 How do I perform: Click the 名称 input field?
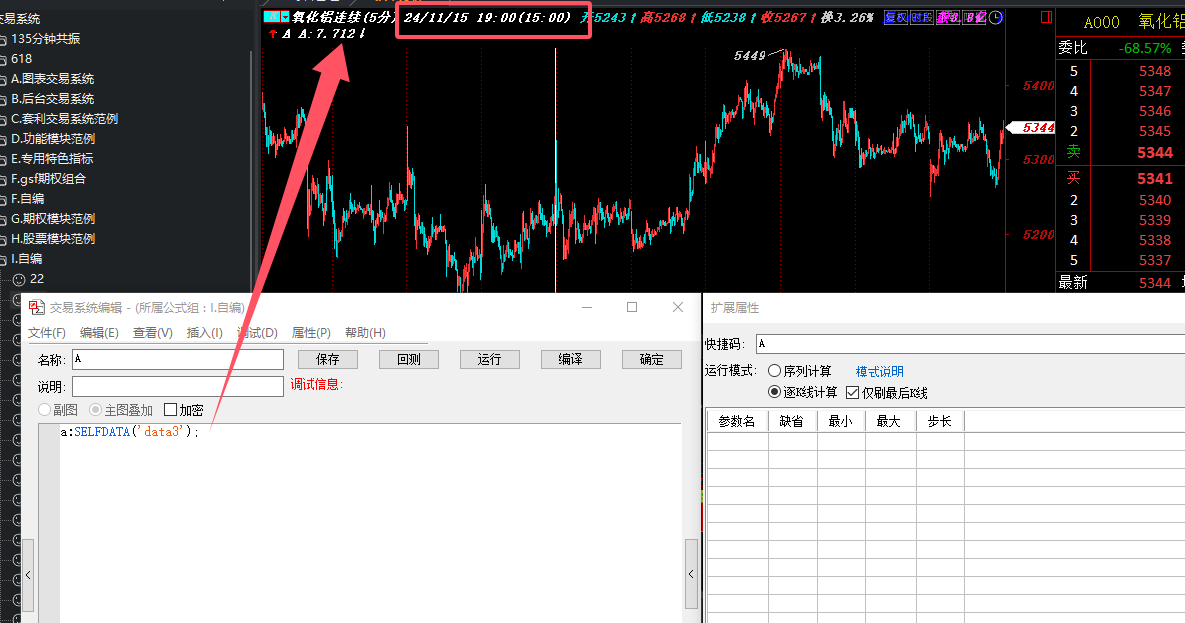coord(178,359)
